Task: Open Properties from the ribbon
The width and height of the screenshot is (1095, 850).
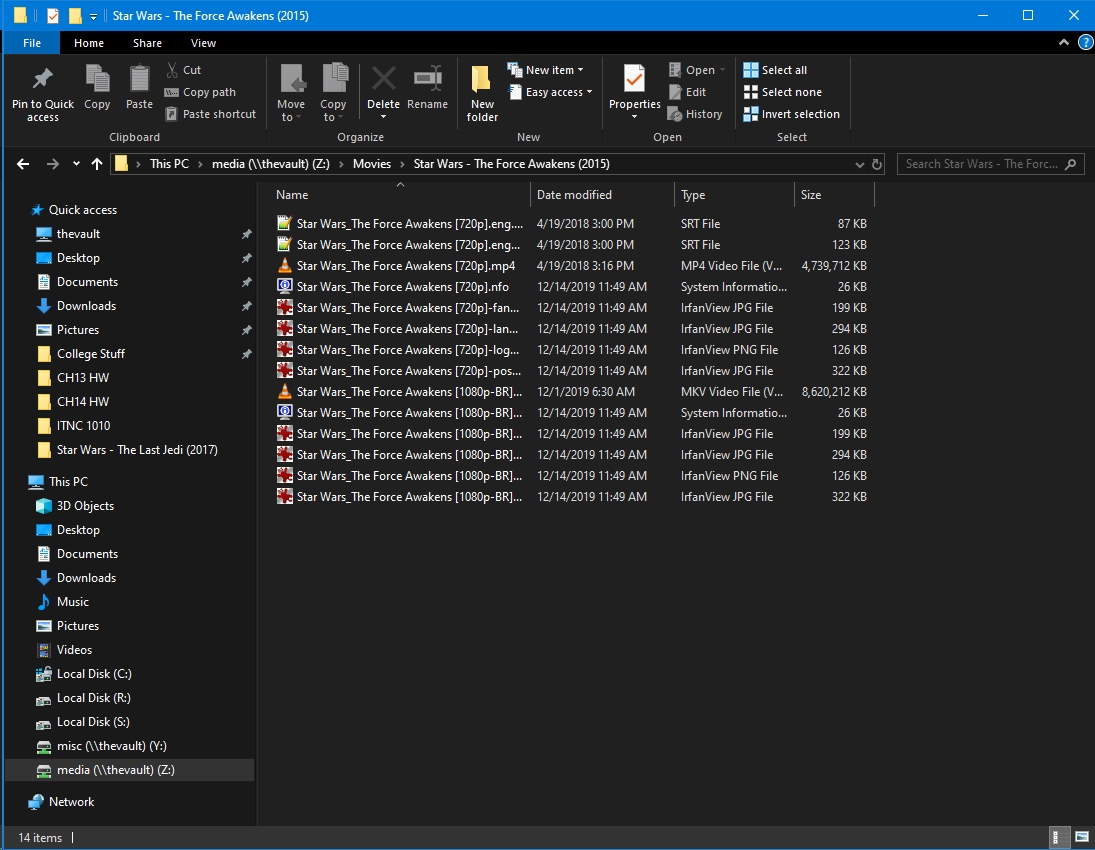Action: click(x=634, y=80)
